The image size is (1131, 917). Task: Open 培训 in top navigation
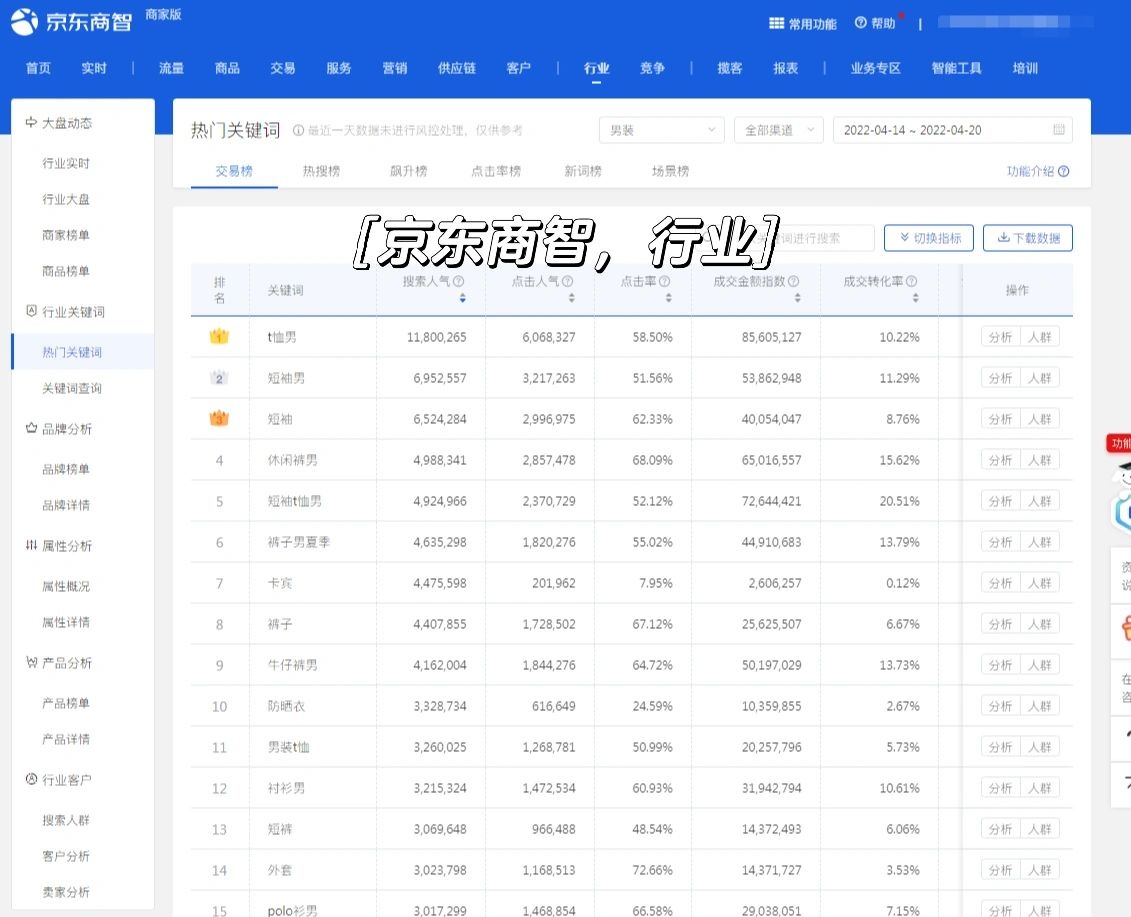pos(1025,68)
